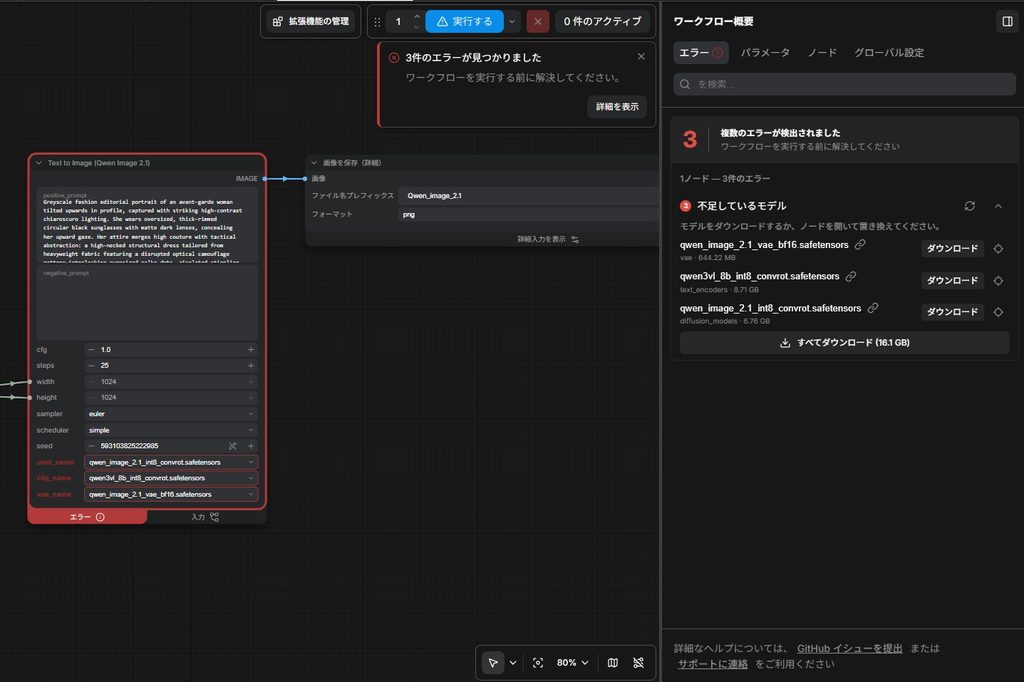Collapse the 不足しているモデル section
The image size is (1024, 682).
pyautogui.click(x=998, y=206)
